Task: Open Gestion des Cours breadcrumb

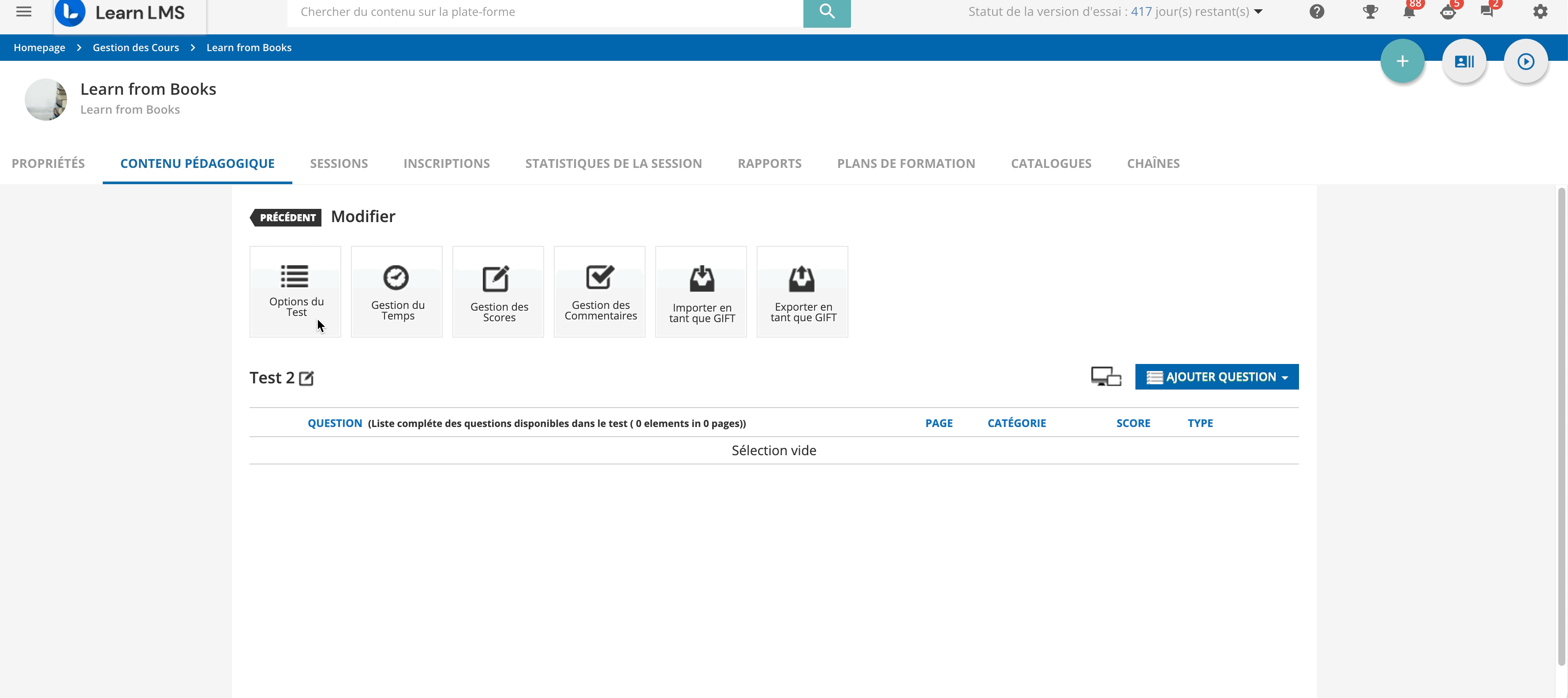Action: (136, 48)
